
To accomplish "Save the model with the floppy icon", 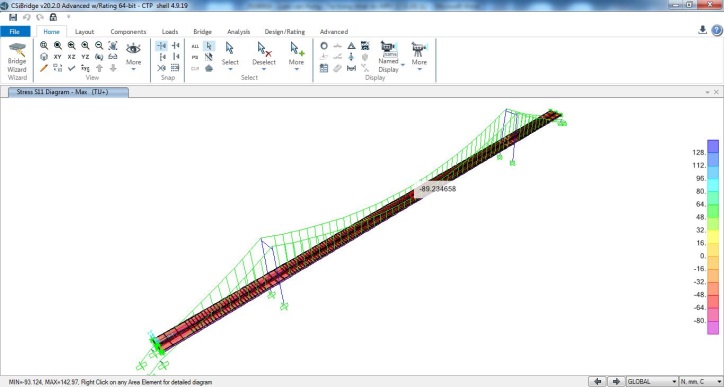I will pyautogui.click(x=13, y=18).
